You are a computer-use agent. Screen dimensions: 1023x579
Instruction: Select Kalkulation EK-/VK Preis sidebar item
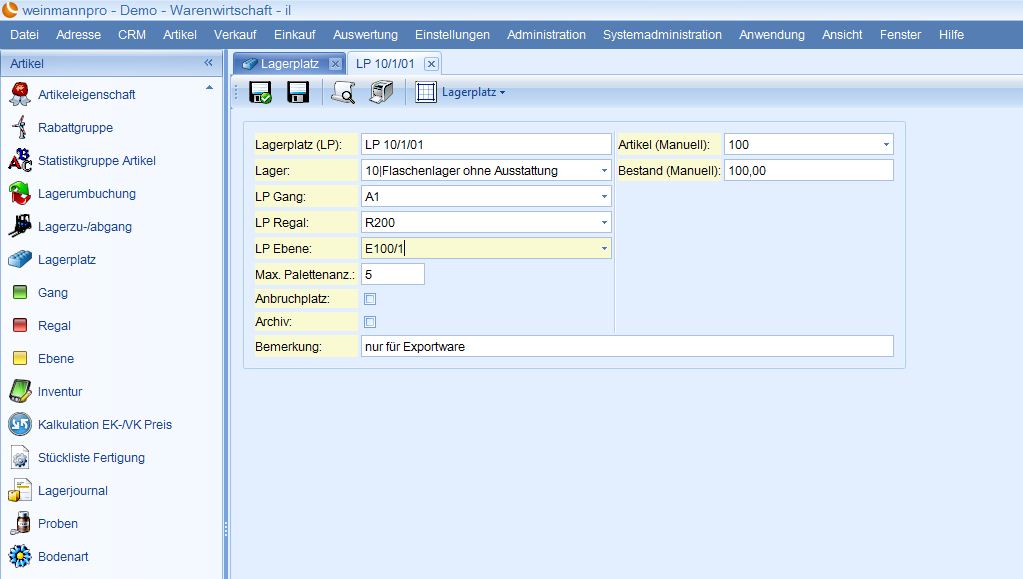click(104, 425)
